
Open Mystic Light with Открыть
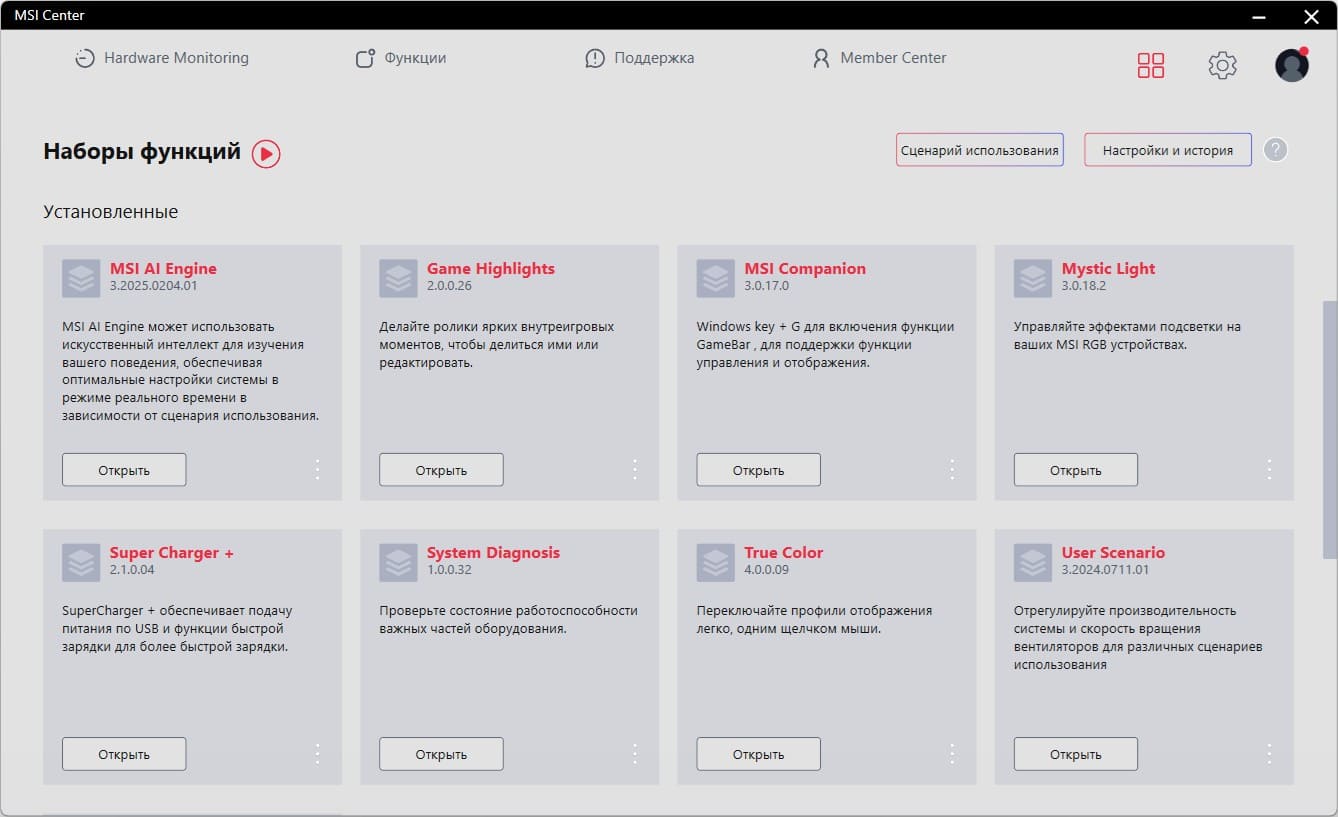click(x=1076, y=470)
